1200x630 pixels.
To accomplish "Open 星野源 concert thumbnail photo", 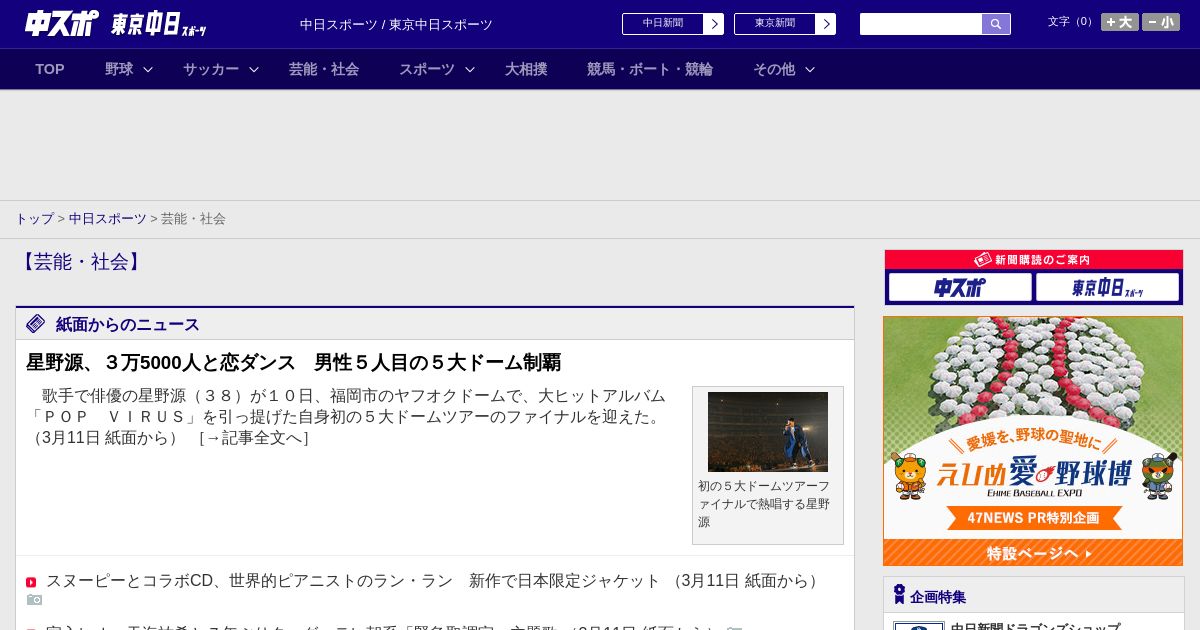I will coord(768,432).
